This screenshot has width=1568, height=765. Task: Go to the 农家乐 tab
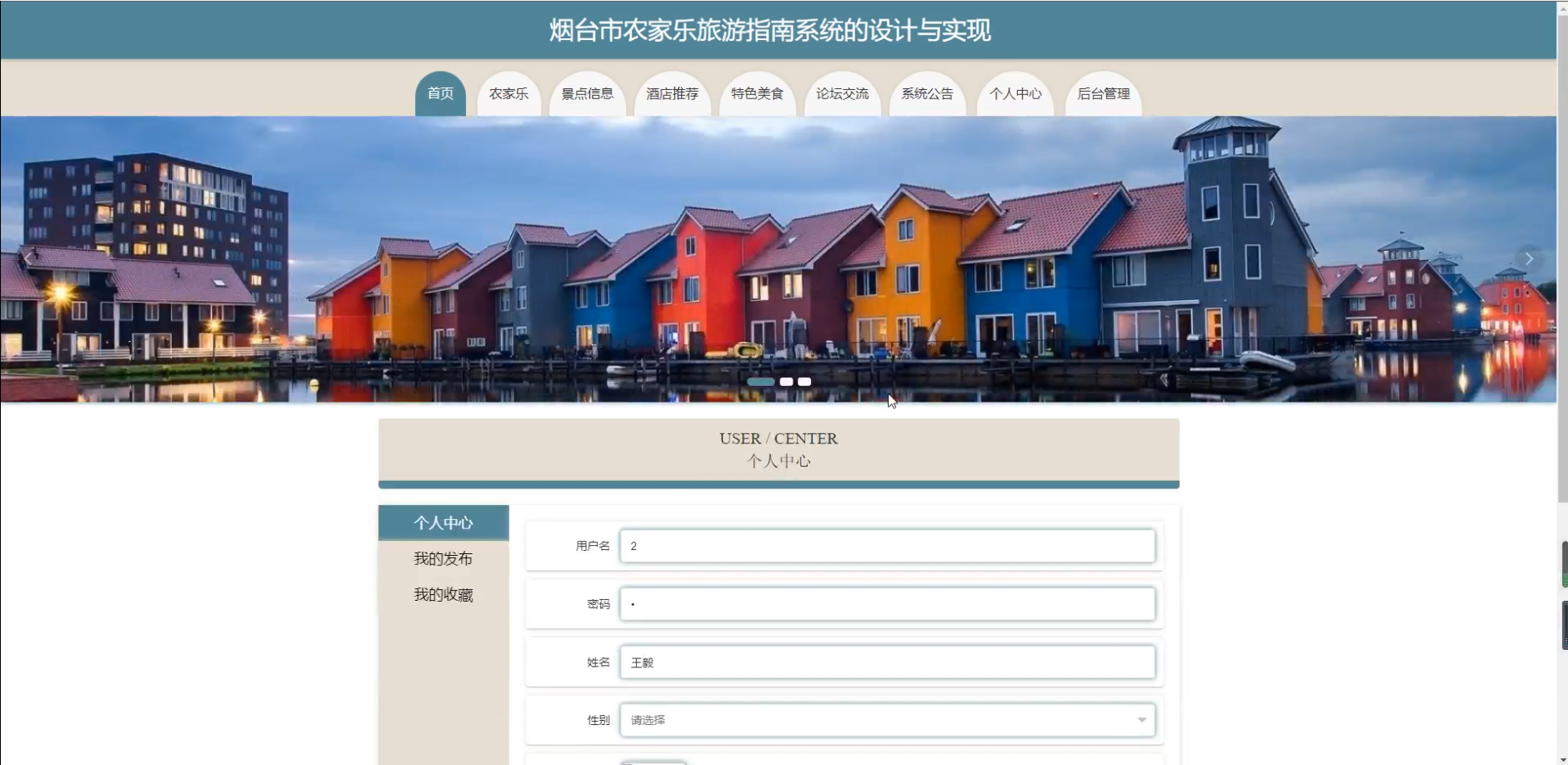pyautogui.click(x=508, y=93)
